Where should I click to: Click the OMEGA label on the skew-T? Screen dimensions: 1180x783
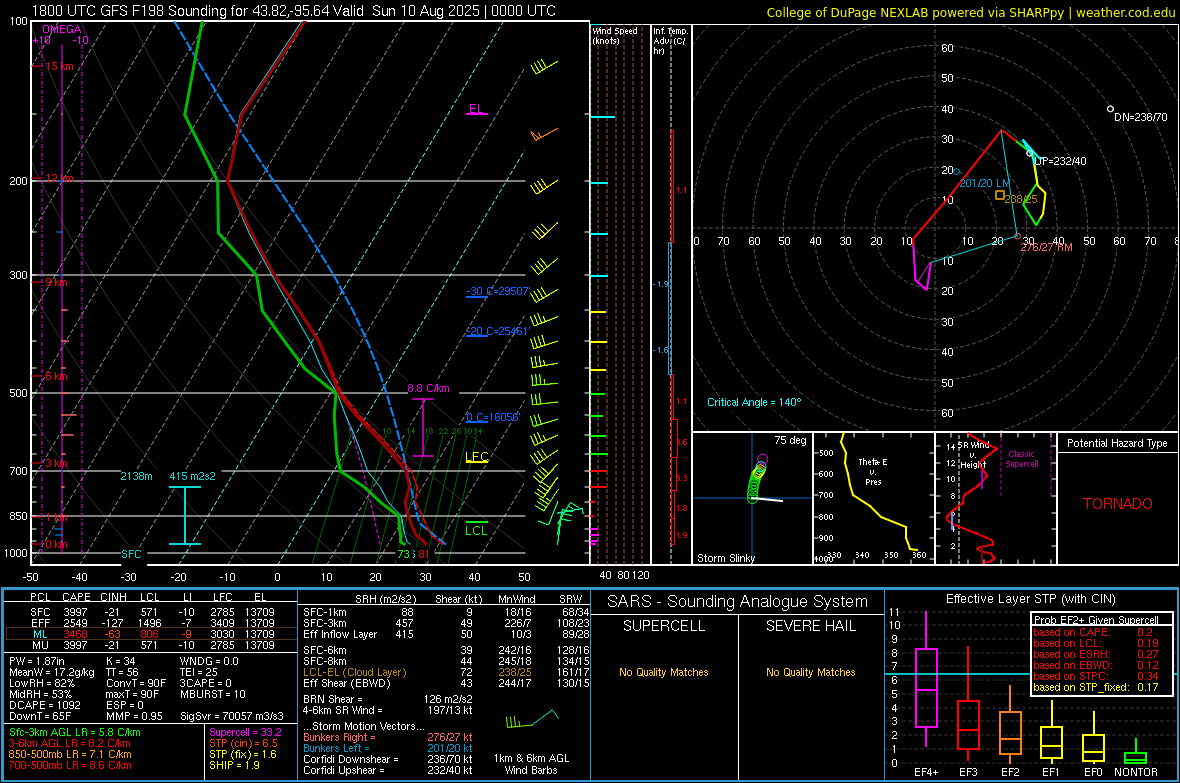pos(62,29)
